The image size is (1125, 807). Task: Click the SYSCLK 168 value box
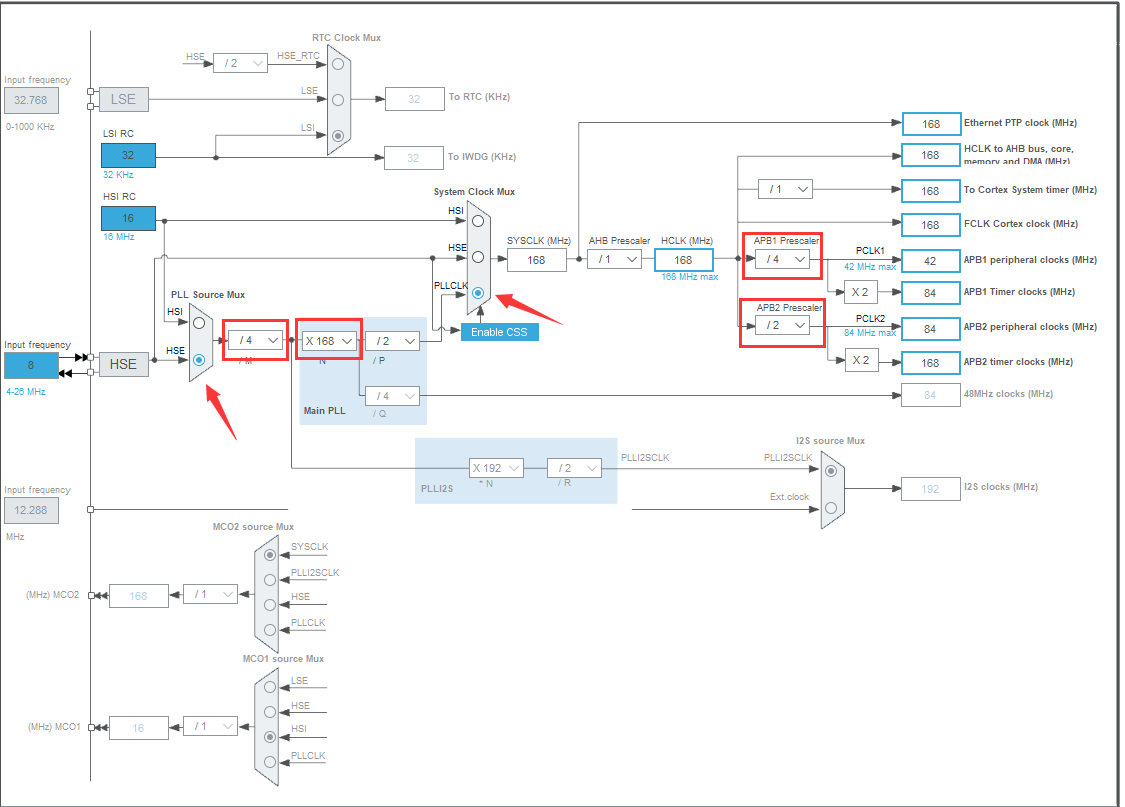coord(536,259)
